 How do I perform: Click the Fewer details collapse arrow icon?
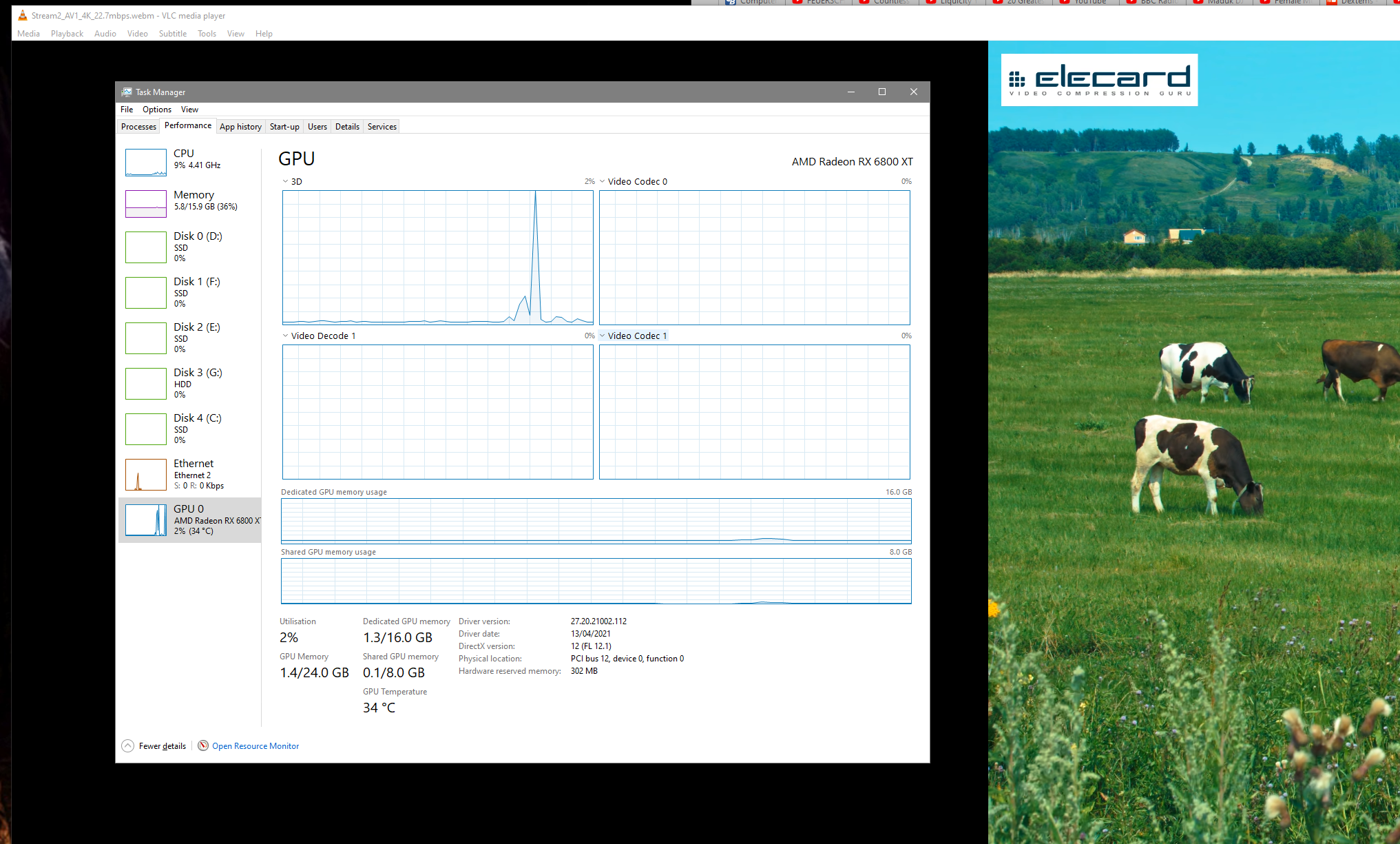(127, 746)
